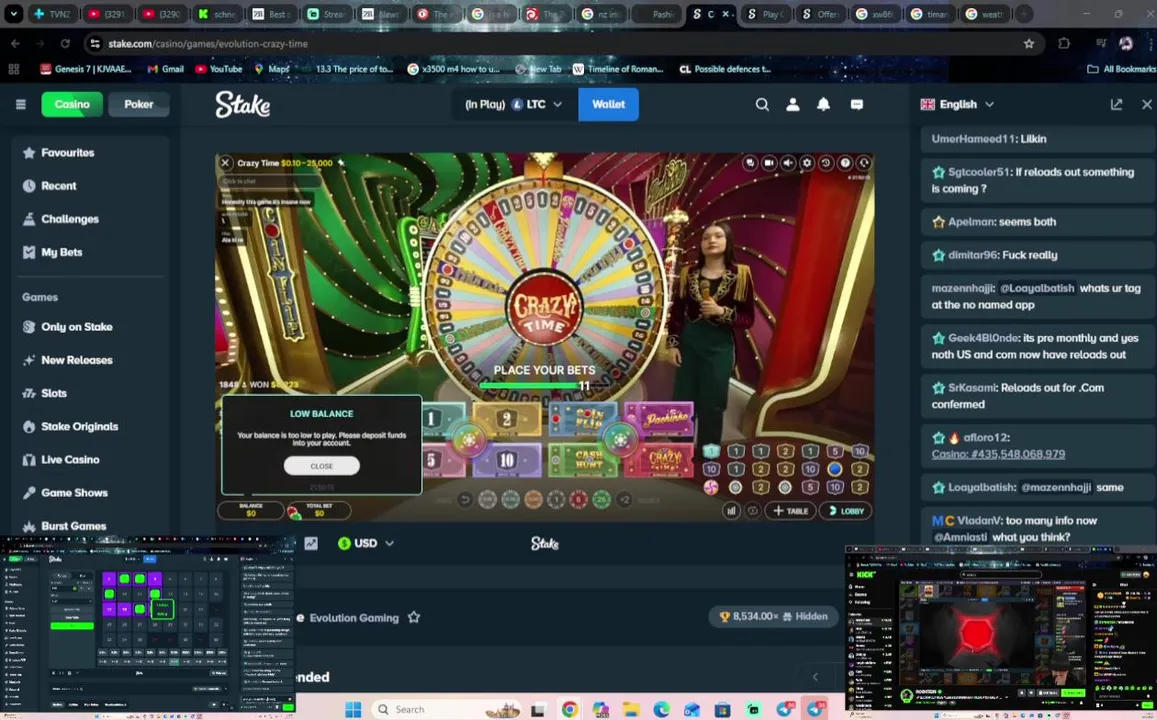Open Slots category
The height and width of the screenshot is (720, 1157).
(x=45, y=393)
